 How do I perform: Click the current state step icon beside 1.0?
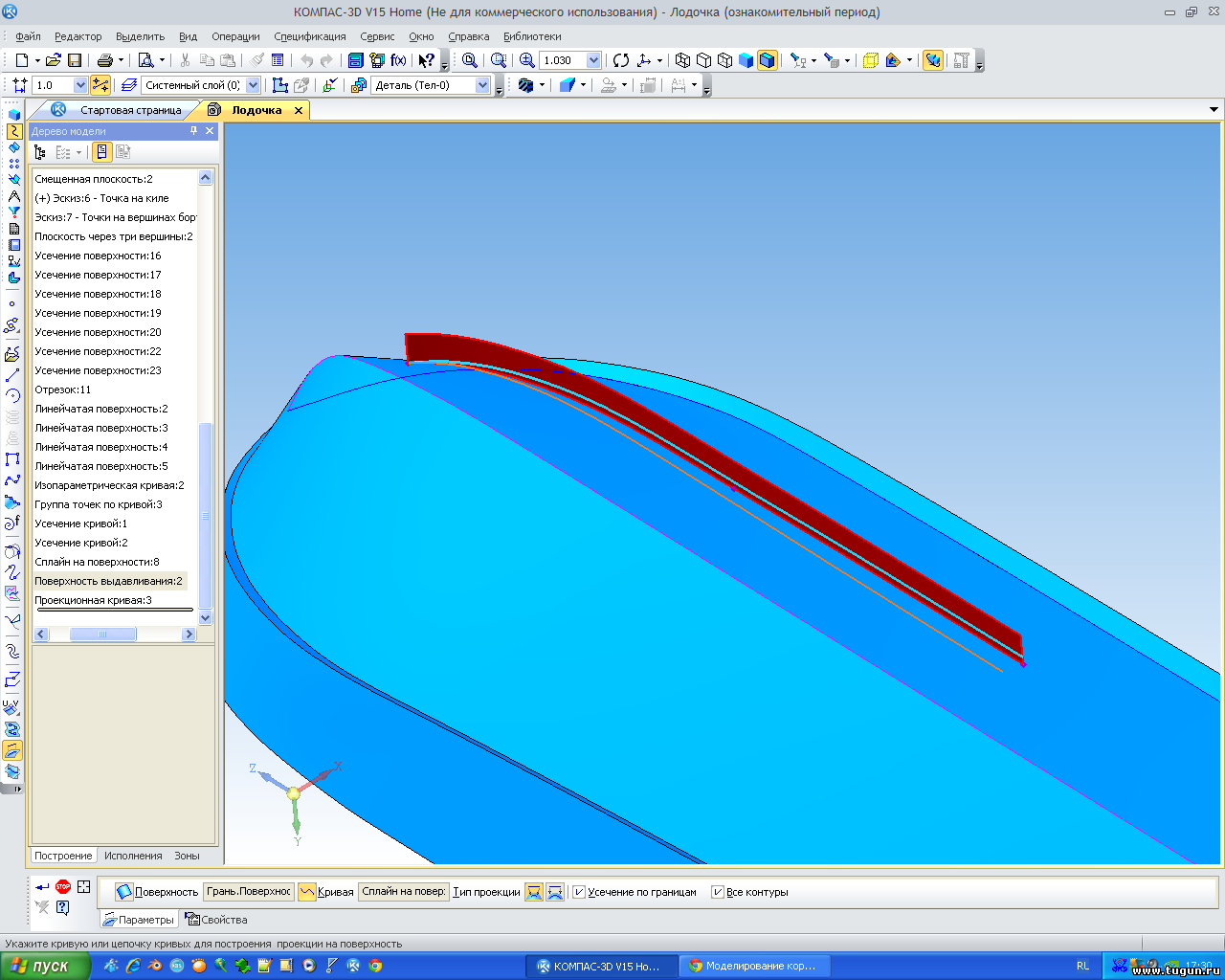click(x=19, y=85)
